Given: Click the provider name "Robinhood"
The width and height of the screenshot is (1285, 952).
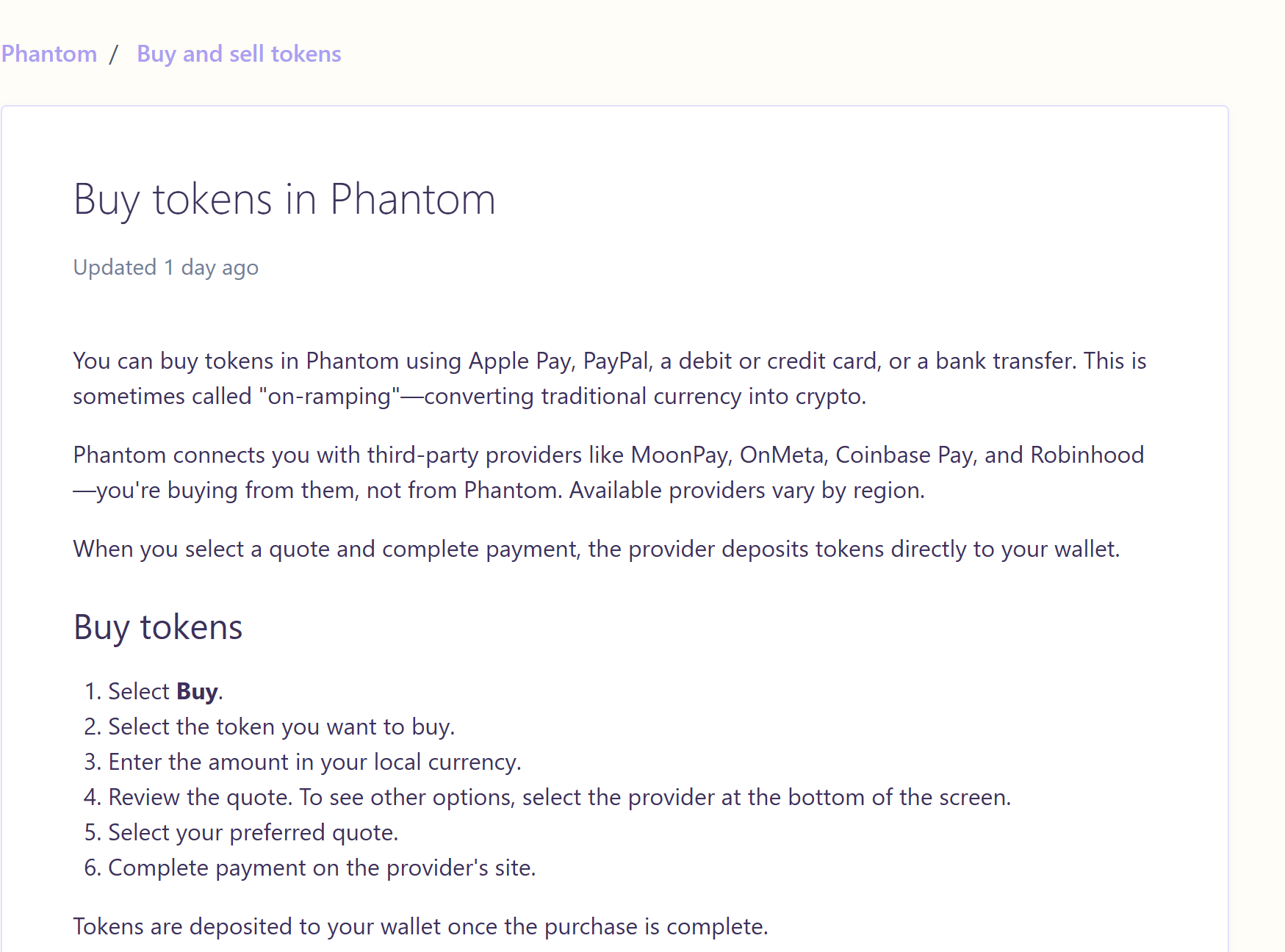Looking at the screenshot, I should [1087, 455].
